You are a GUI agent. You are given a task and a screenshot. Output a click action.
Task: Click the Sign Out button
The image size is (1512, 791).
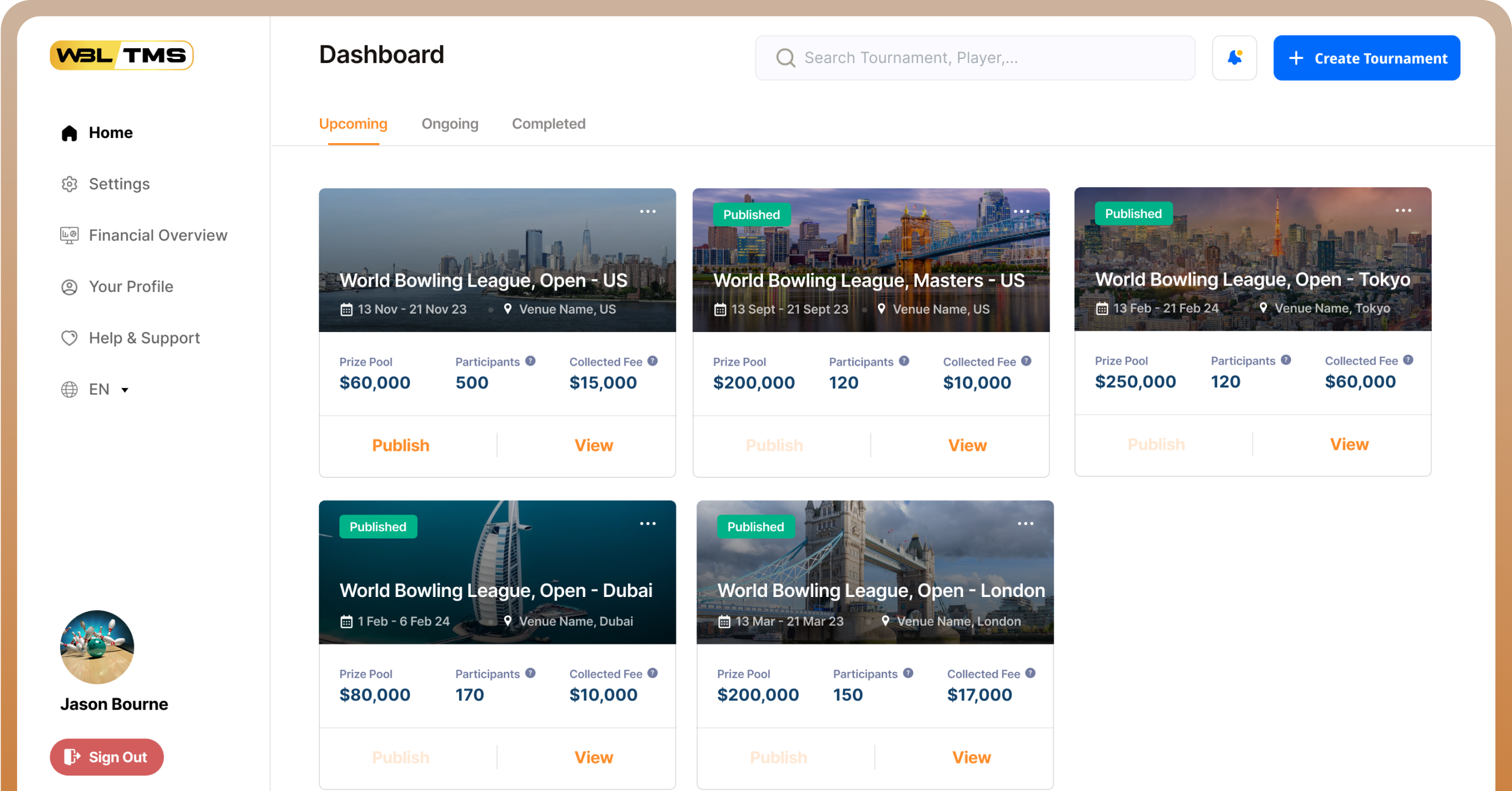pos(106,756)
